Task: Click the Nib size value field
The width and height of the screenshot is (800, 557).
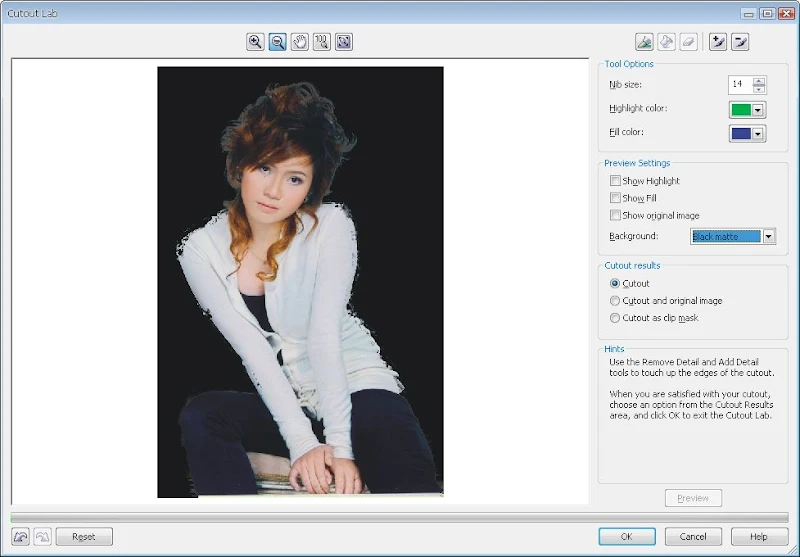Action: click(740, 85)
